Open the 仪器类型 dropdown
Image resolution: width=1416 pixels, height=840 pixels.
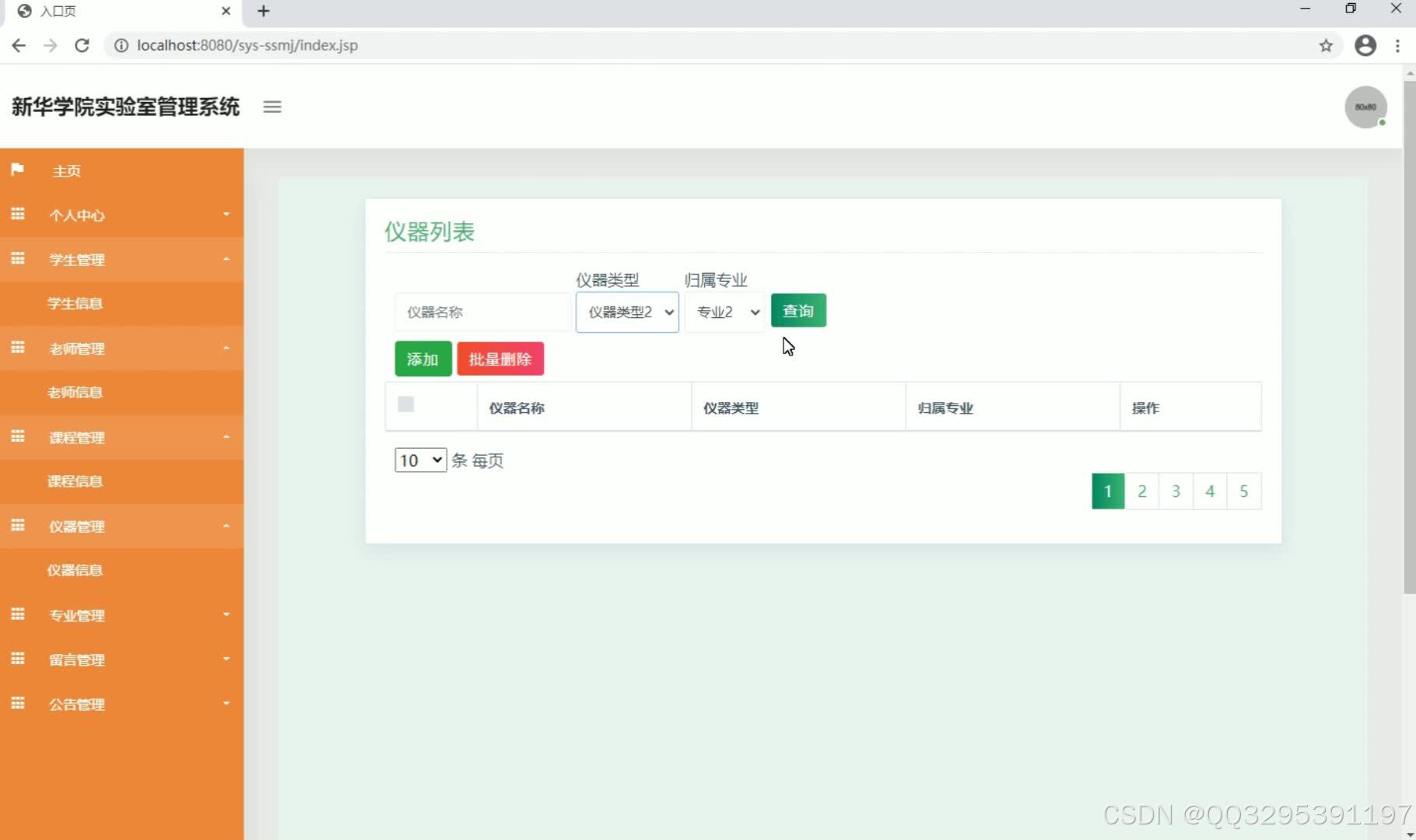(627, 312)
